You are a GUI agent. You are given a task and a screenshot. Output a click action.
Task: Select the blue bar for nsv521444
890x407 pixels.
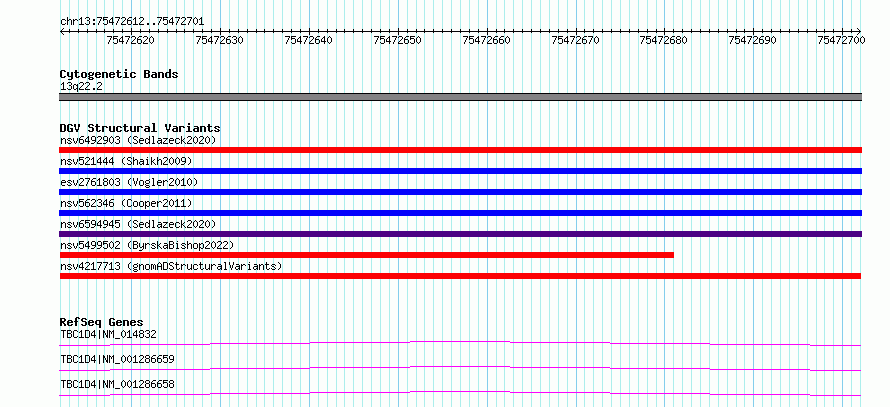click(460, 171)
